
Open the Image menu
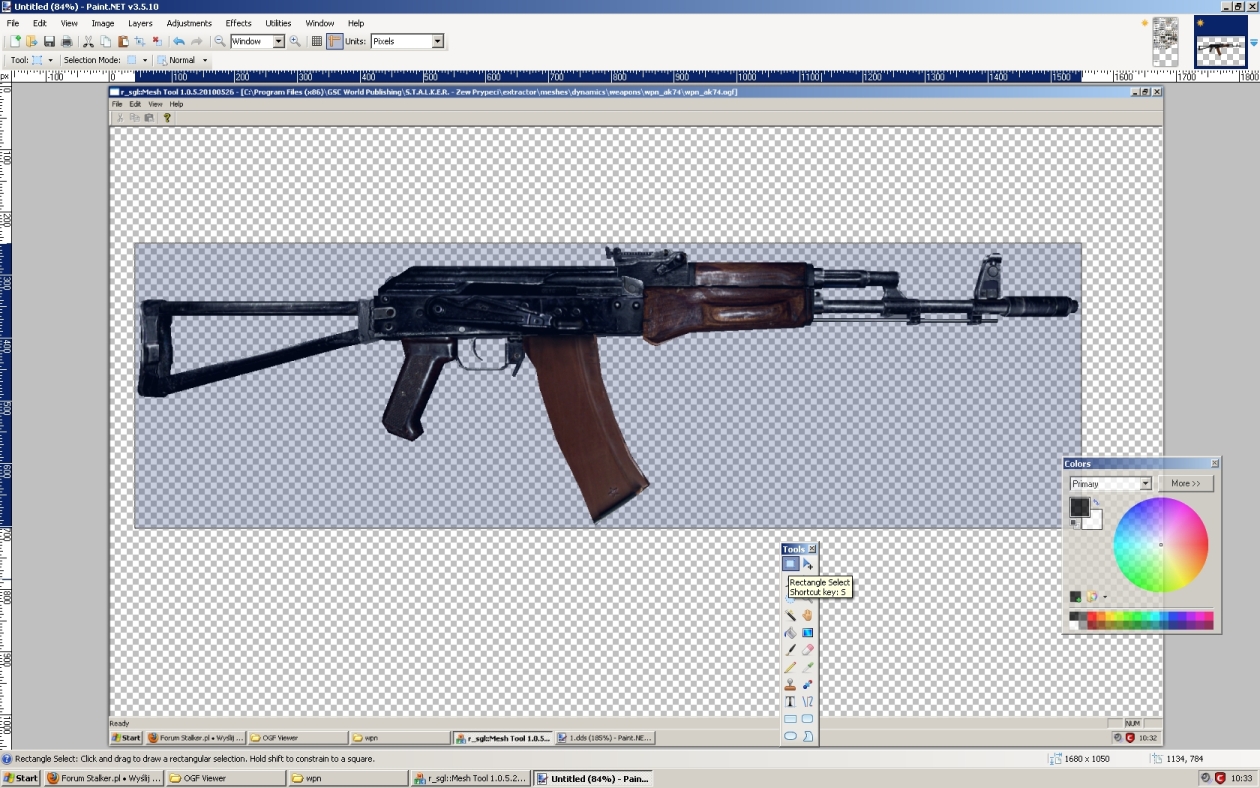click(103, 23)
